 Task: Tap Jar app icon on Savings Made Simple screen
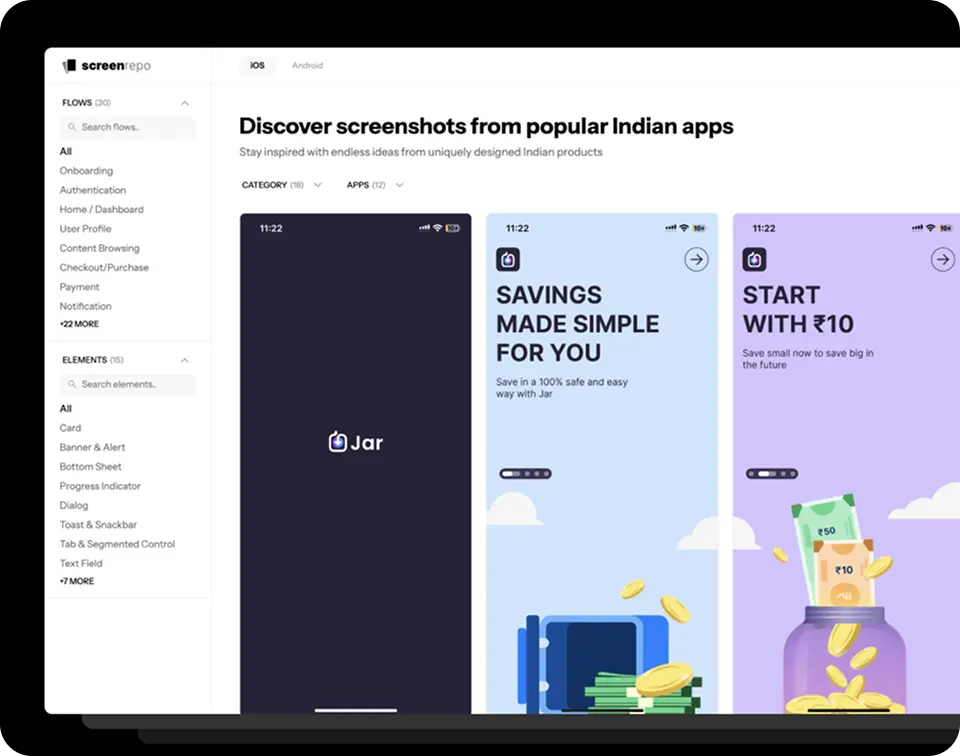point(508,260)
